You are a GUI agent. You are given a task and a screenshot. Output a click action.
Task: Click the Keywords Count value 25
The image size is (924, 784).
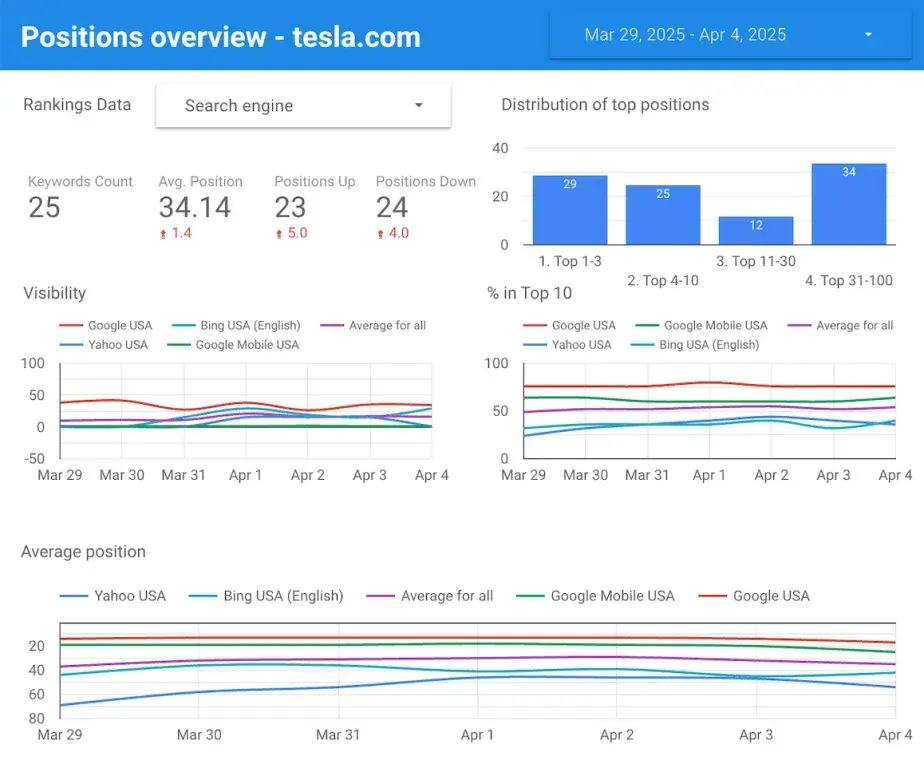pyautogui.click(x=43, y=208)
